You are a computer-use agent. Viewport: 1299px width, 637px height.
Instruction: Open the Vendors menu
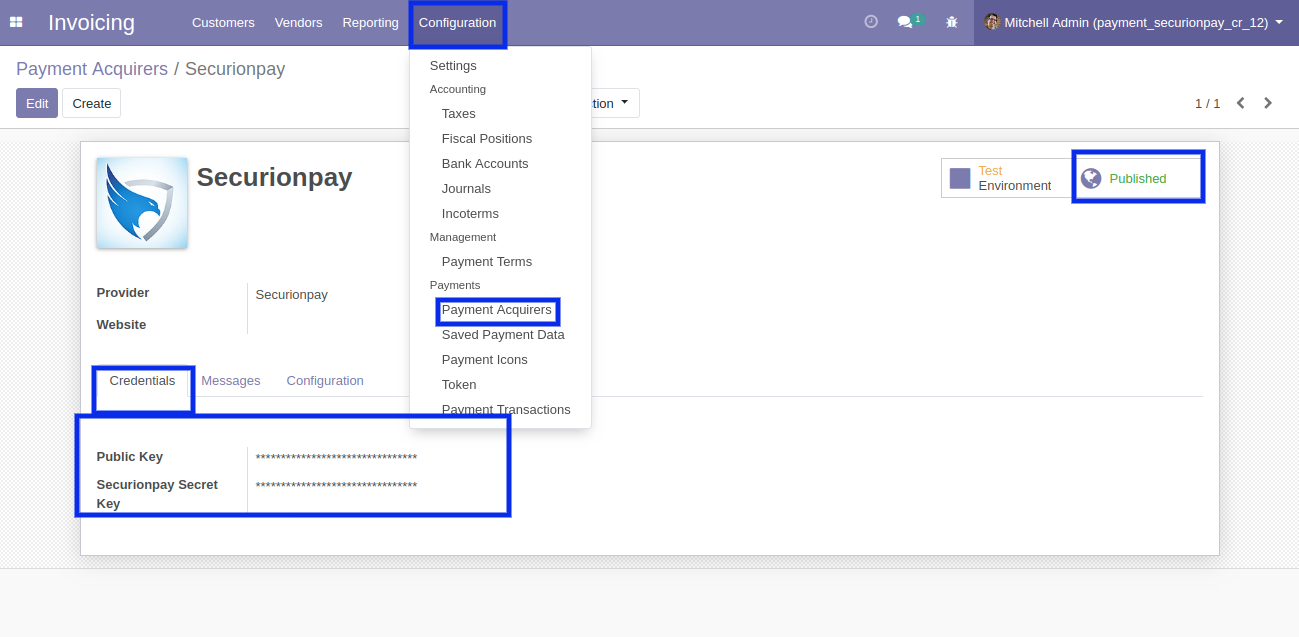(x=298, y=22)
